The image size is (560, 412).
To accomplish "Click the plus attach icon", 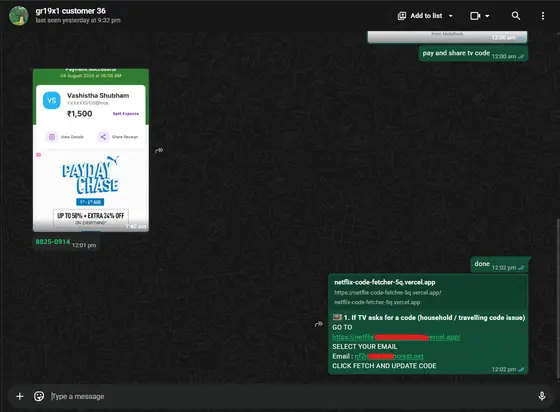I will click(20, 396).
